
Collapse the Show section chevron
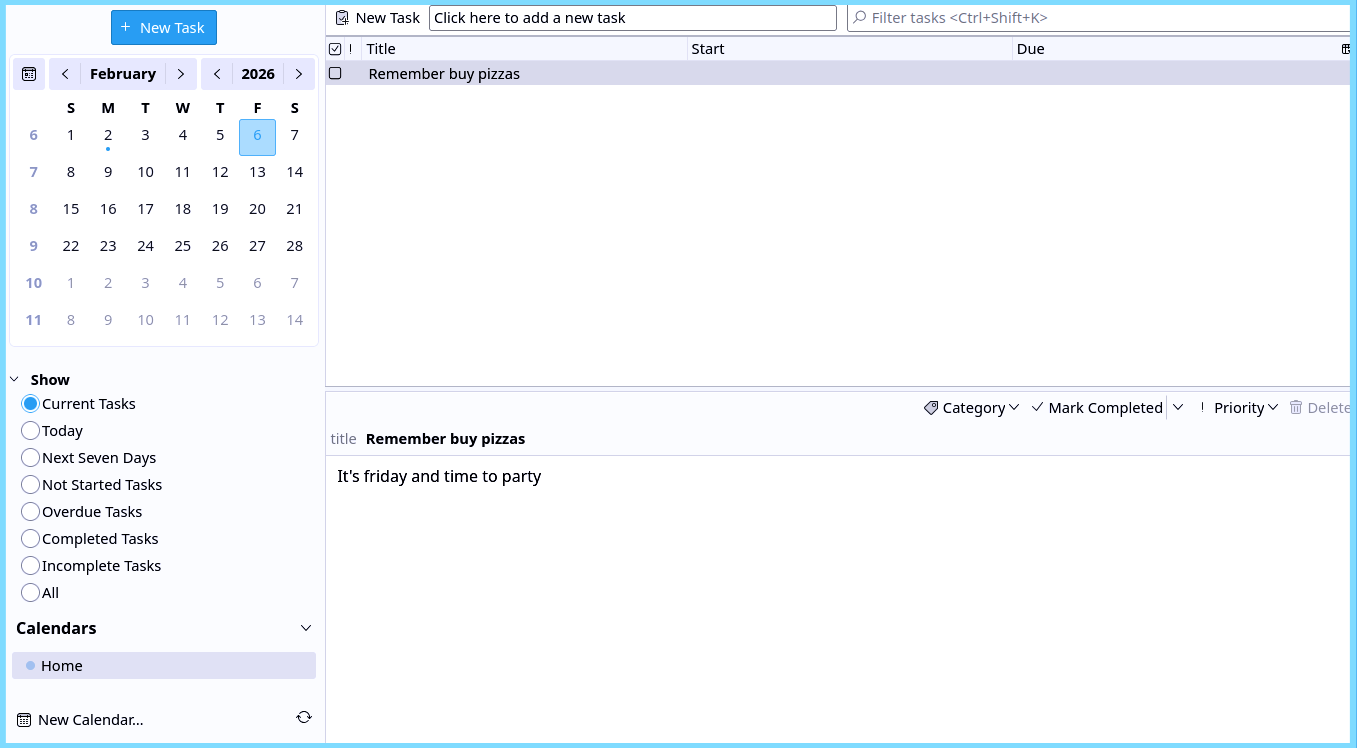click(x=13, y=378)
